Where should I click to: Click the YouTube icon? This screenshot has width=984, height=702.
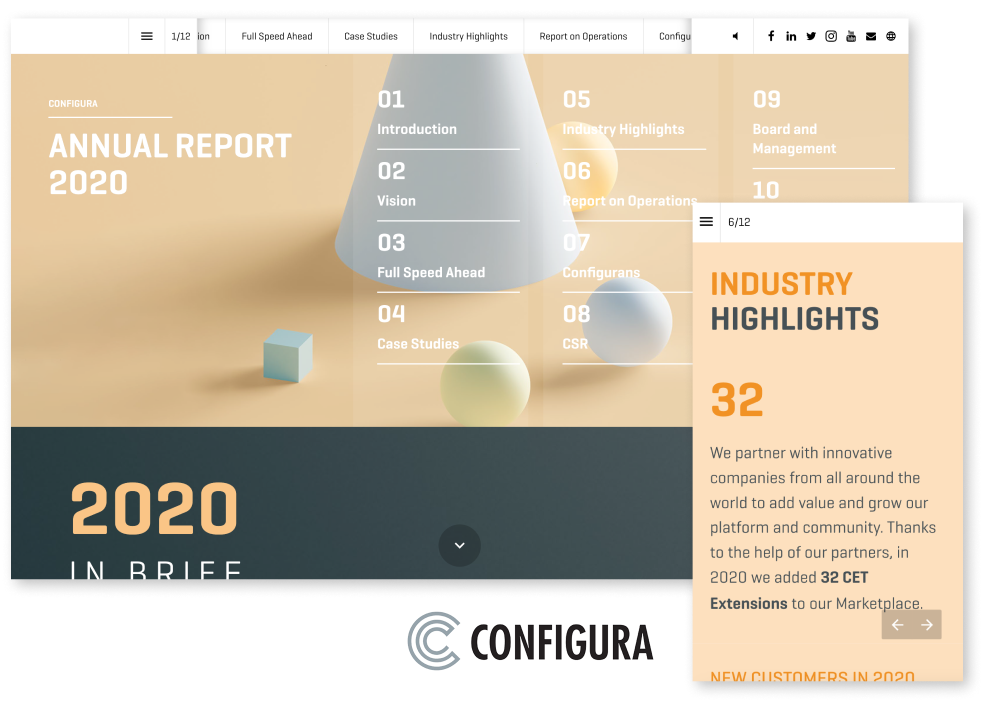(x=851, y=36)
